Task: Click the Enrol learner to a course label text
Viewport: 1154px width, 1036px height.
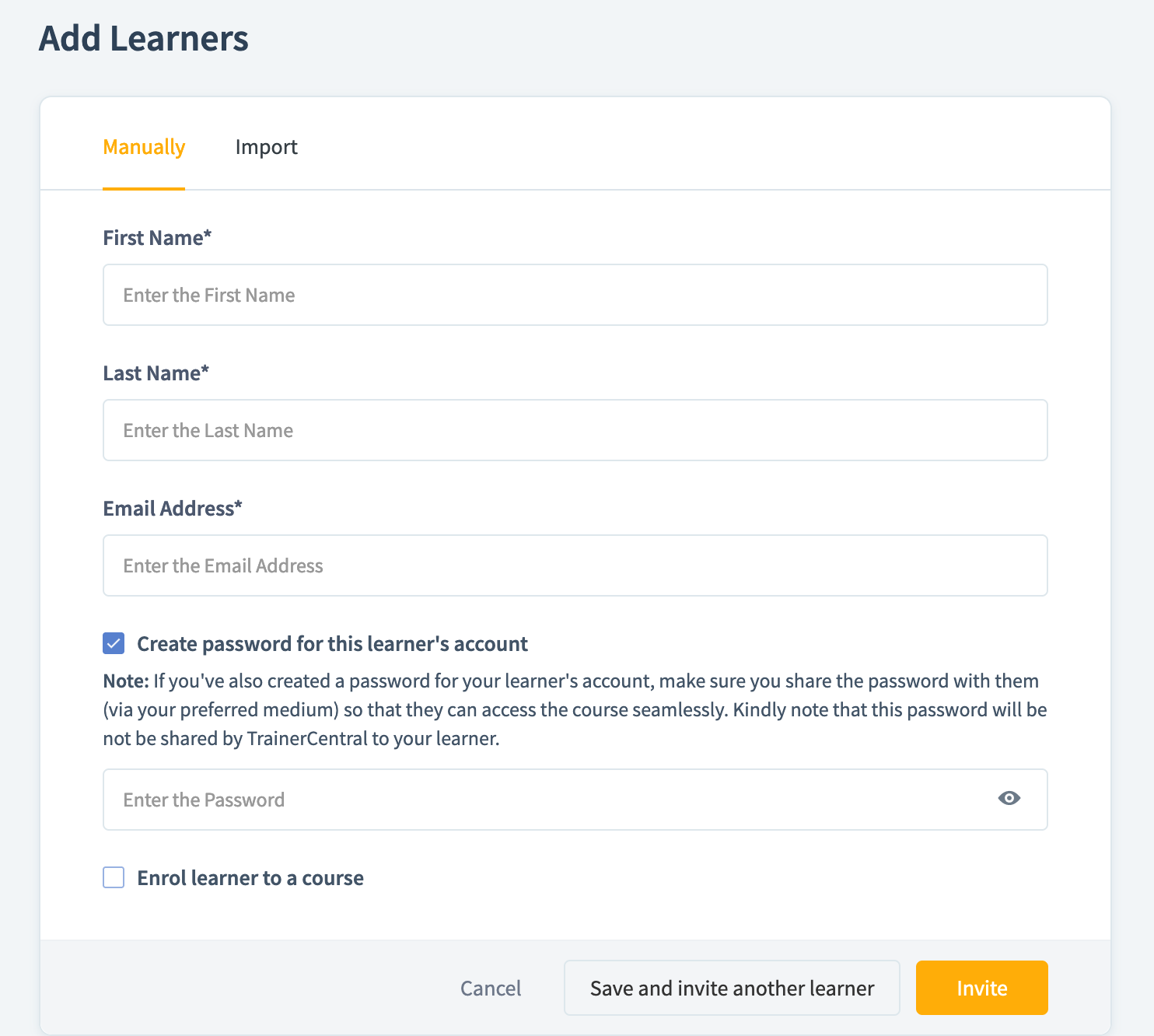Action: (x=250, y=878)
